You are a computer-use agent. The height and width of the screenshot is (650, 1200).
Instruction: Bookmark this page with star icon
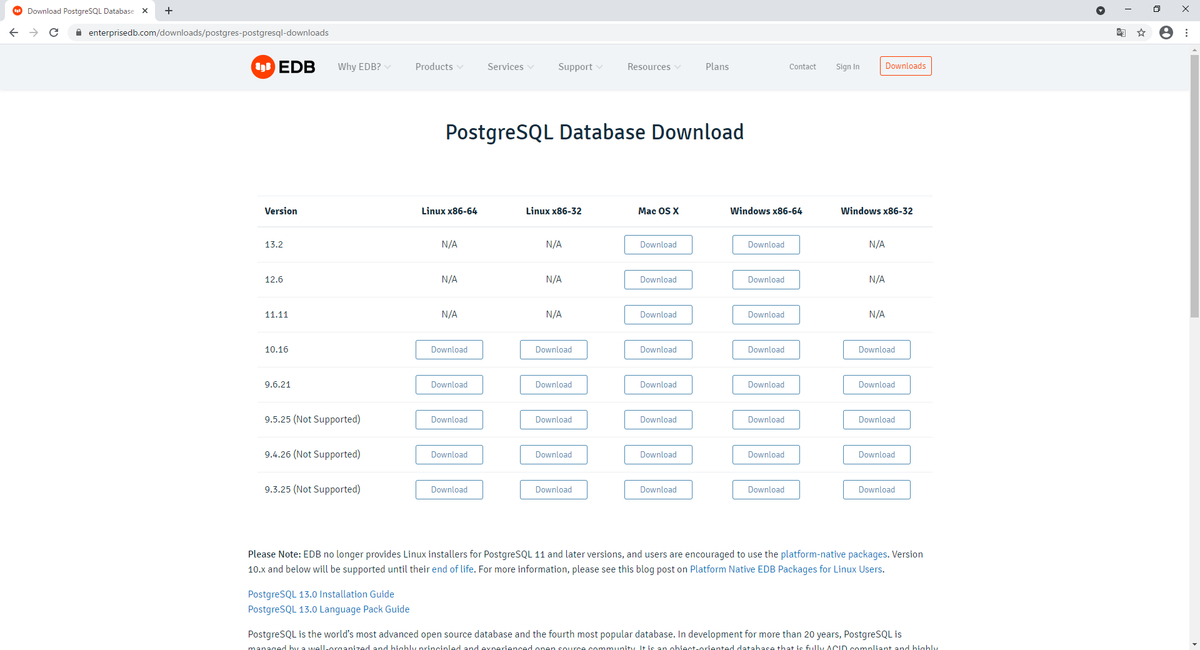[x=1141, y=32]
